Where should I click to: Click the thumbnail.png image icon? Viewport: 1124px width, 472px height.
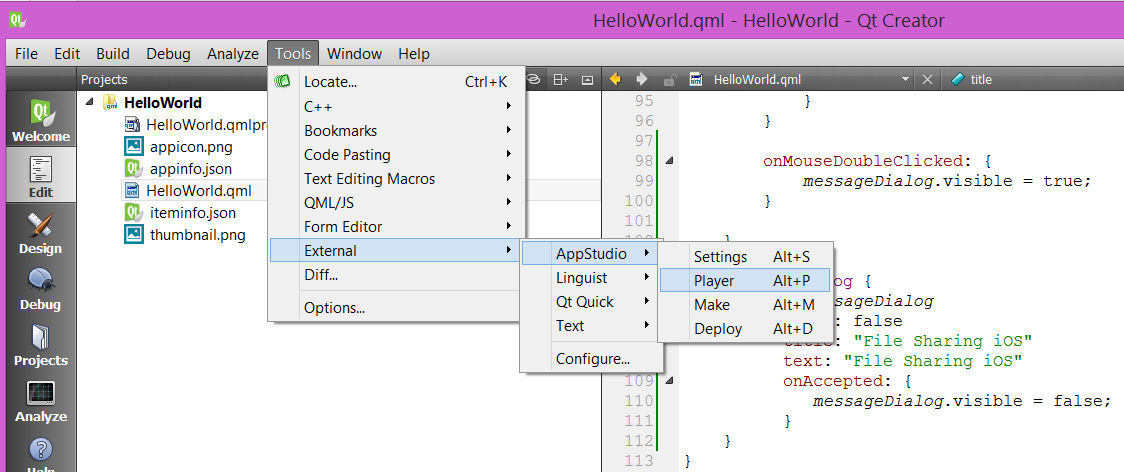pos(133,235)
